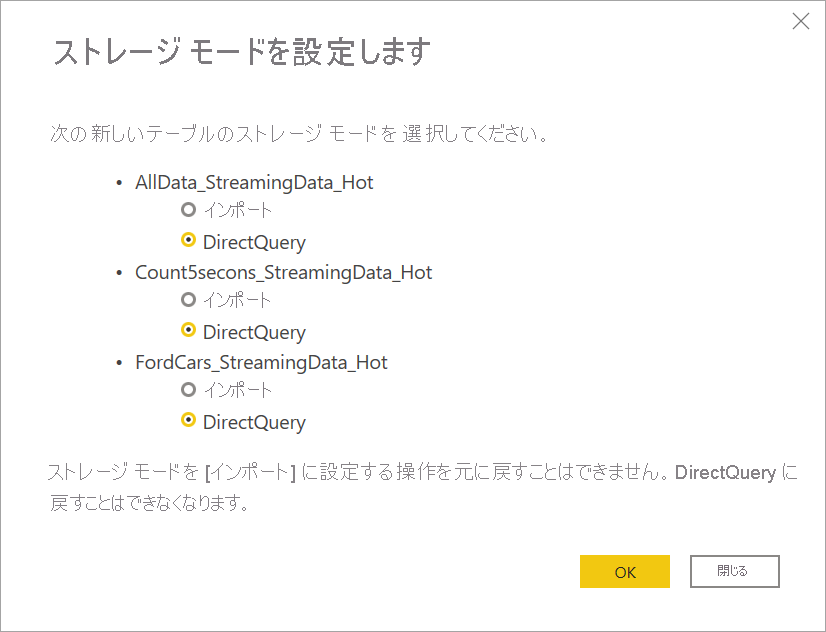Dismiss the dialog using 閉じる
826x632 pixels.
point(734,571)
